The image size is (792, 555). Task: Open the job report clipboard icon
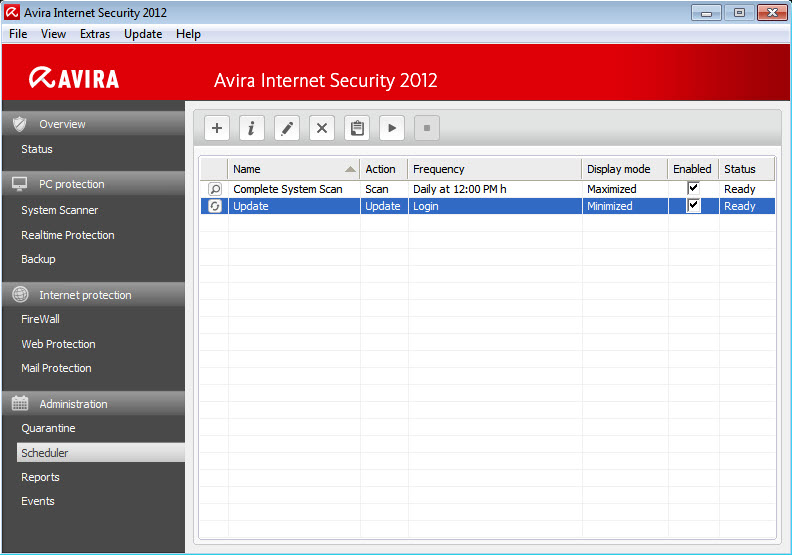pos(357,128)
